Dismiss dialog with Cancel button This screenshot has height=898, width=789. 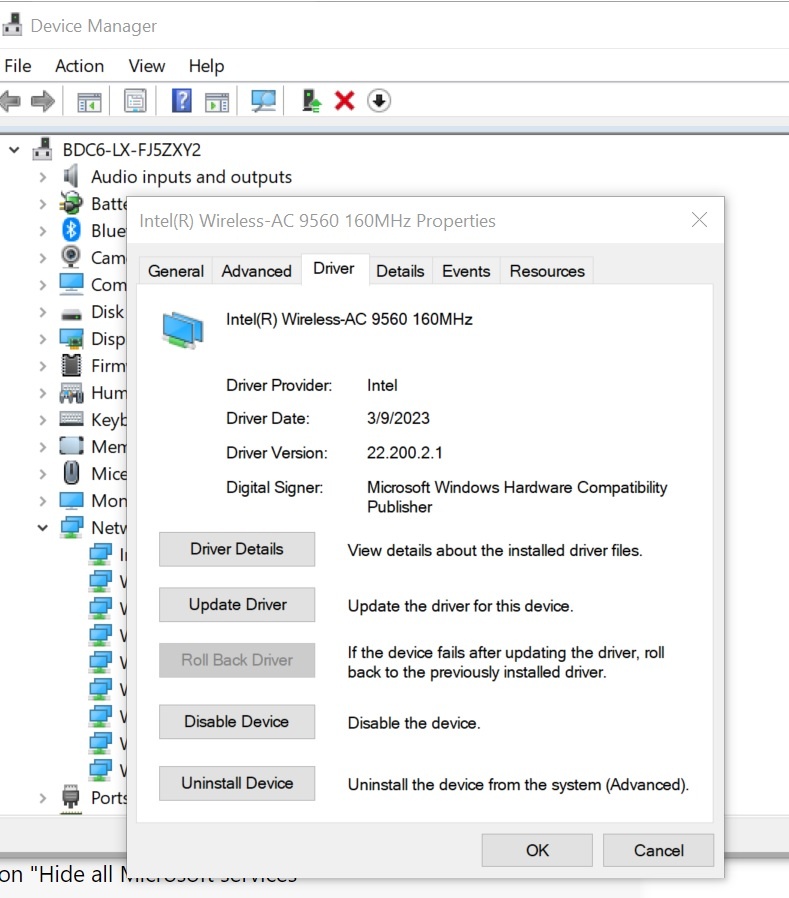click(x=658, y=850)
